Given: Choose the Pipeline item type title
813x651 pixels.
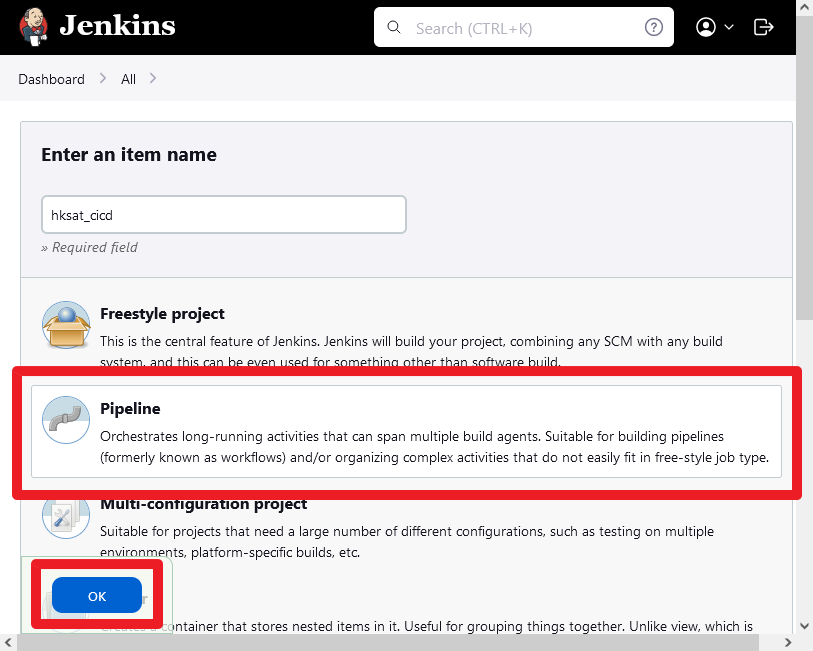Looking at the screenshot, I should pos(130,408).
